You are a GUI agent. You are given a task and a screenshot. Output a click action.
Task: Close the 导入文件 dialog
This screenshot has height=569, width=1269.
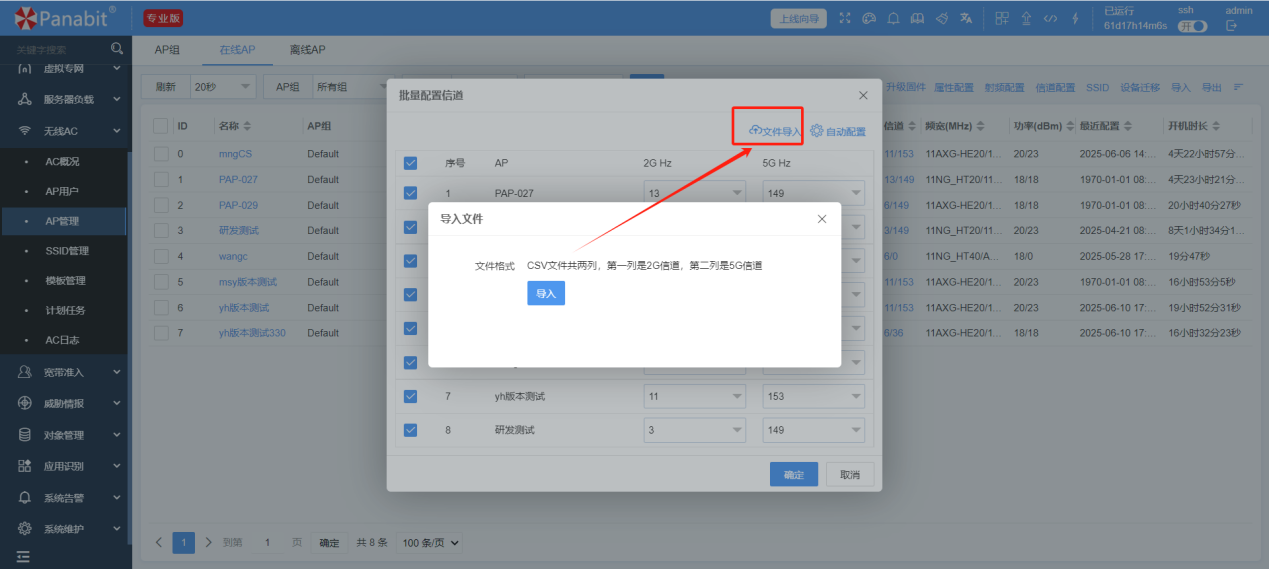(x=822, y=218)
